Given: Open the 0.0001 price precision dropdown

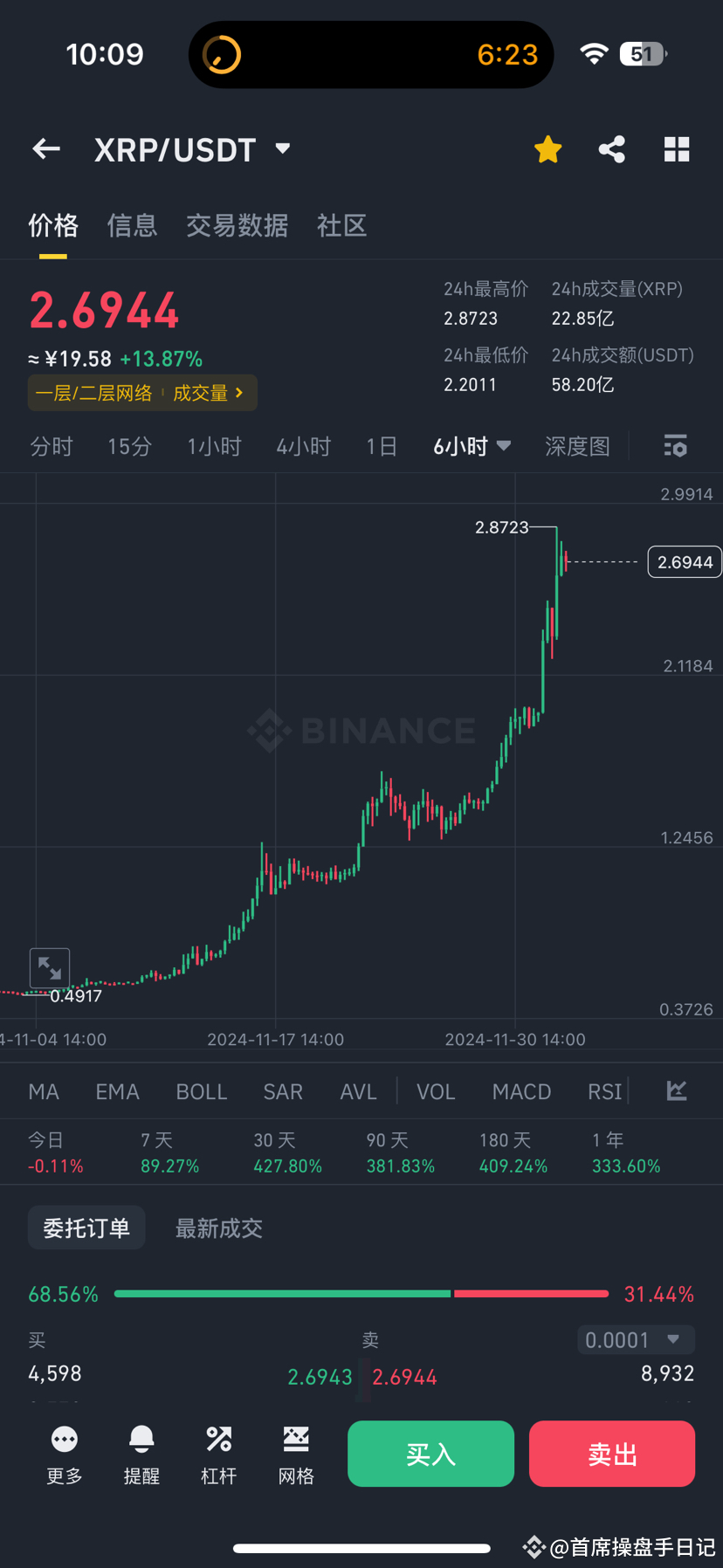Looking at the screenshot, I should coord(635,1339).
